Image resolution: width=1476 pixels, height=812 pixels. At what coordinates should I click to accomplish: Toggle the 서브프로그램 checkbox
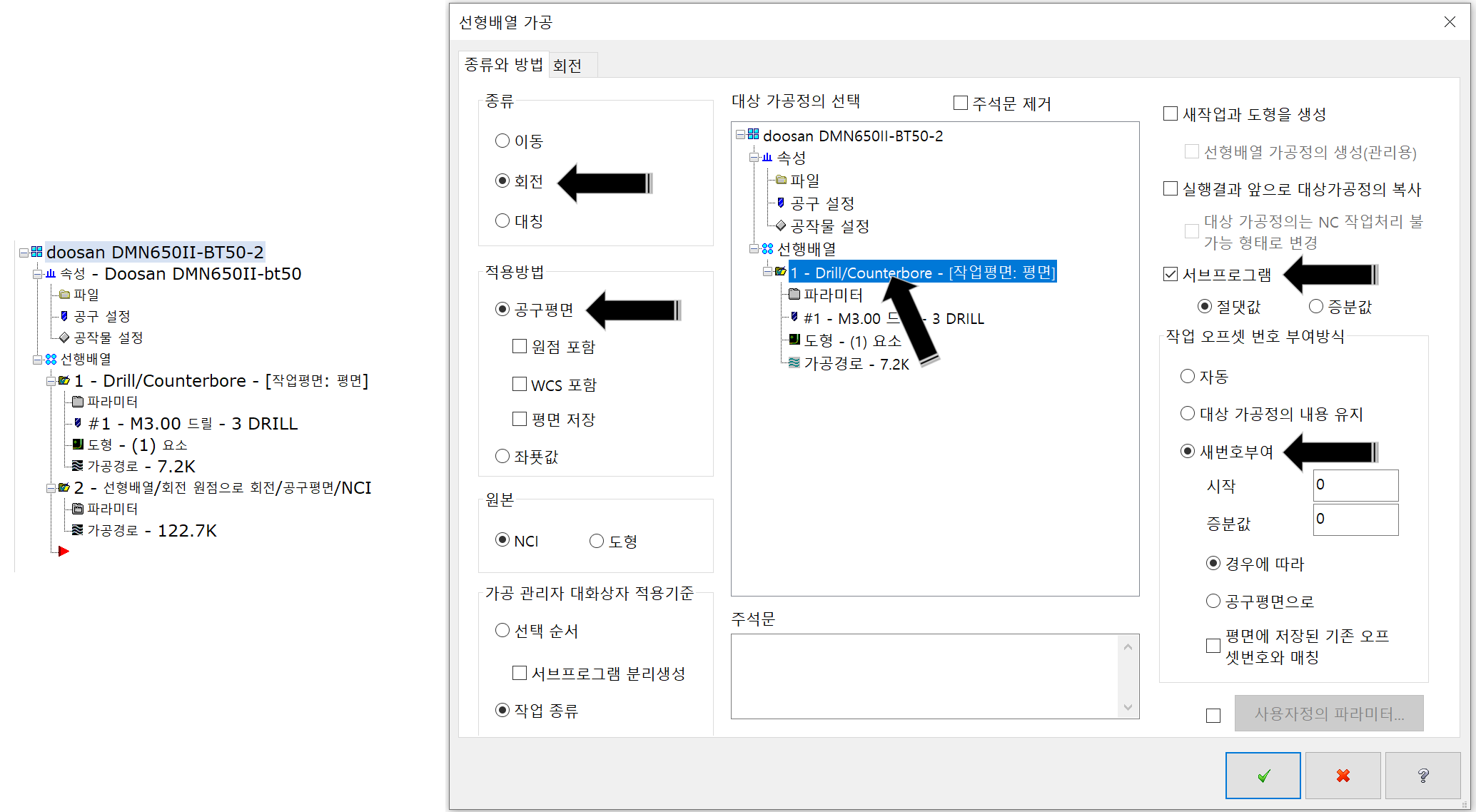point(1171,274)
